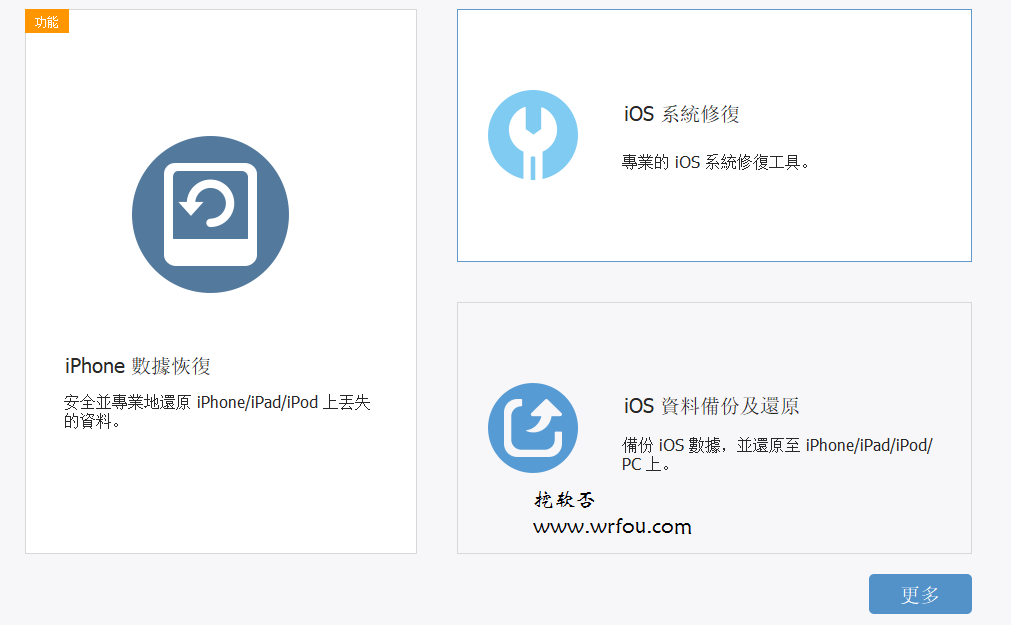Click the text 專業的 iOS 系統修復工具
The width and height of the screenshot is (1011, 625).
point(715,162)
